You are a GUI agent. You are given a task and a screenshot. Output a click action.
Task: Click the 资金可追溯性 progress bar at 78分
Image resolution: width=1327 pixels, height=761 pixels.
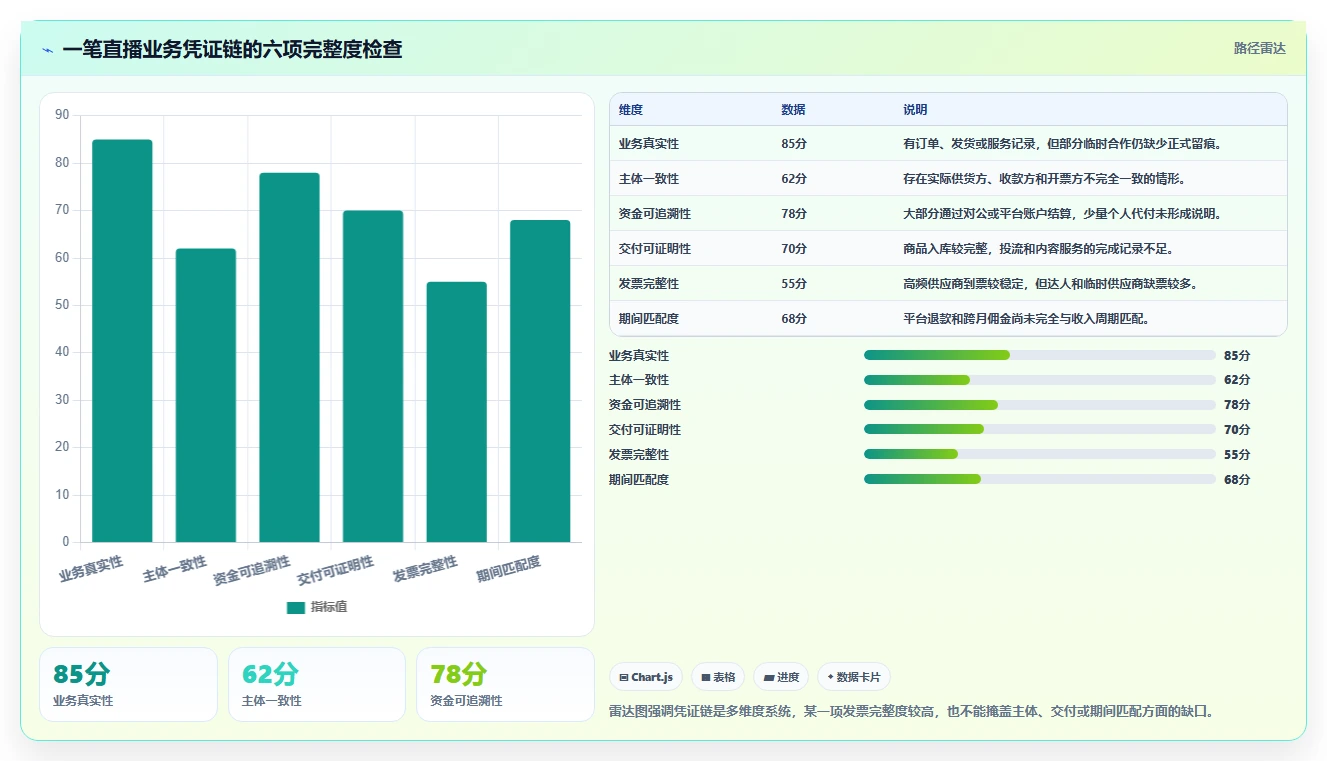(x=1040, y=405)
